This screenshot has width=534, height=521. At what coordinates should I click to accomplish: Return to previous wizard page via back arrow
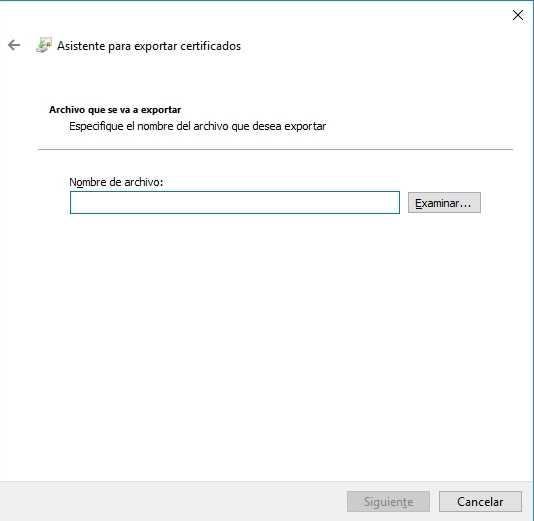(14, 45)
